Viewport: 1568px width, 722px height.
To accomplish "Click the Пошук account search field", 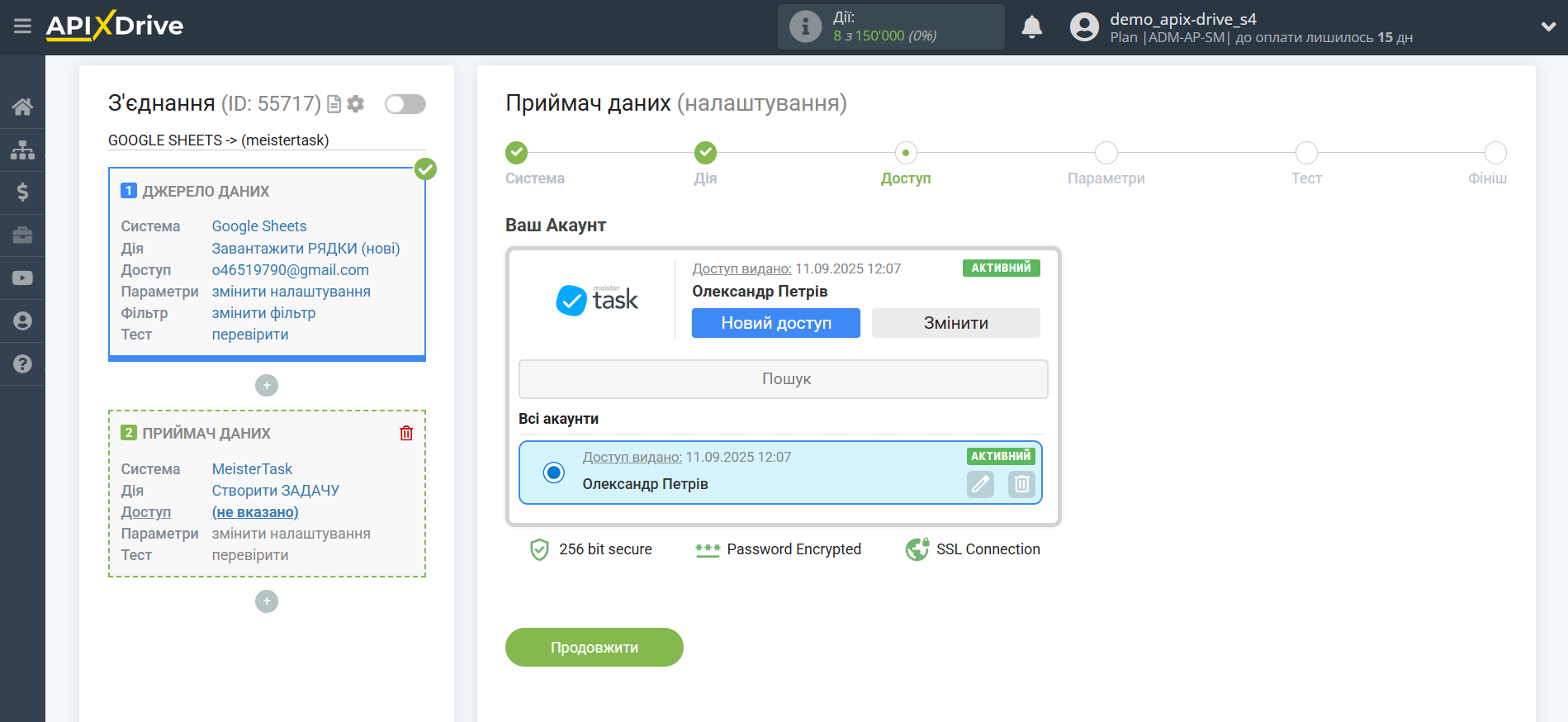I will tap(783, 379).
